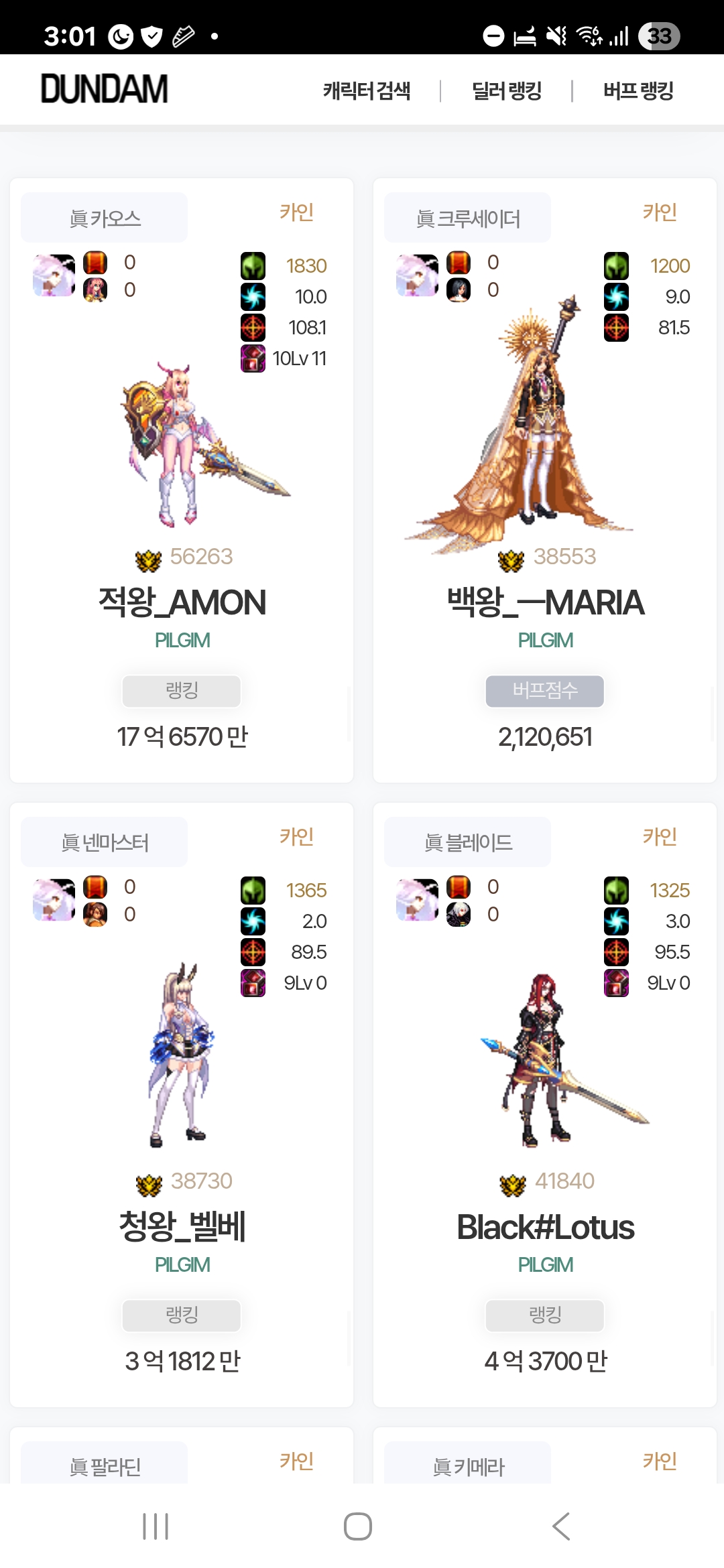Click the green mask icon beside 1200

[x=617, y=266]
